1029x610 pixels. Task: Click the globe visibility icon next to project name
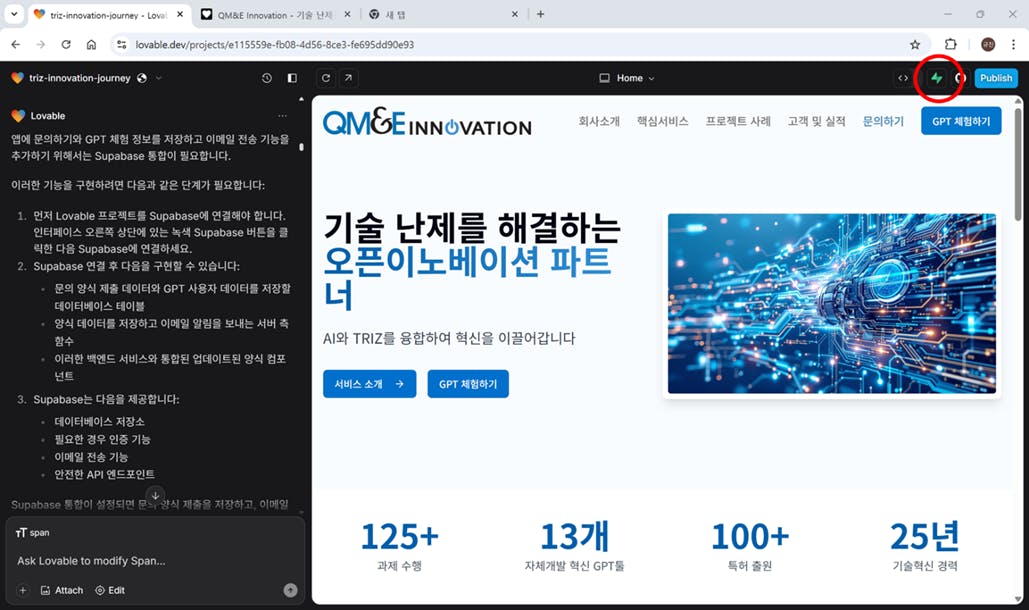[x=142, y=78]
